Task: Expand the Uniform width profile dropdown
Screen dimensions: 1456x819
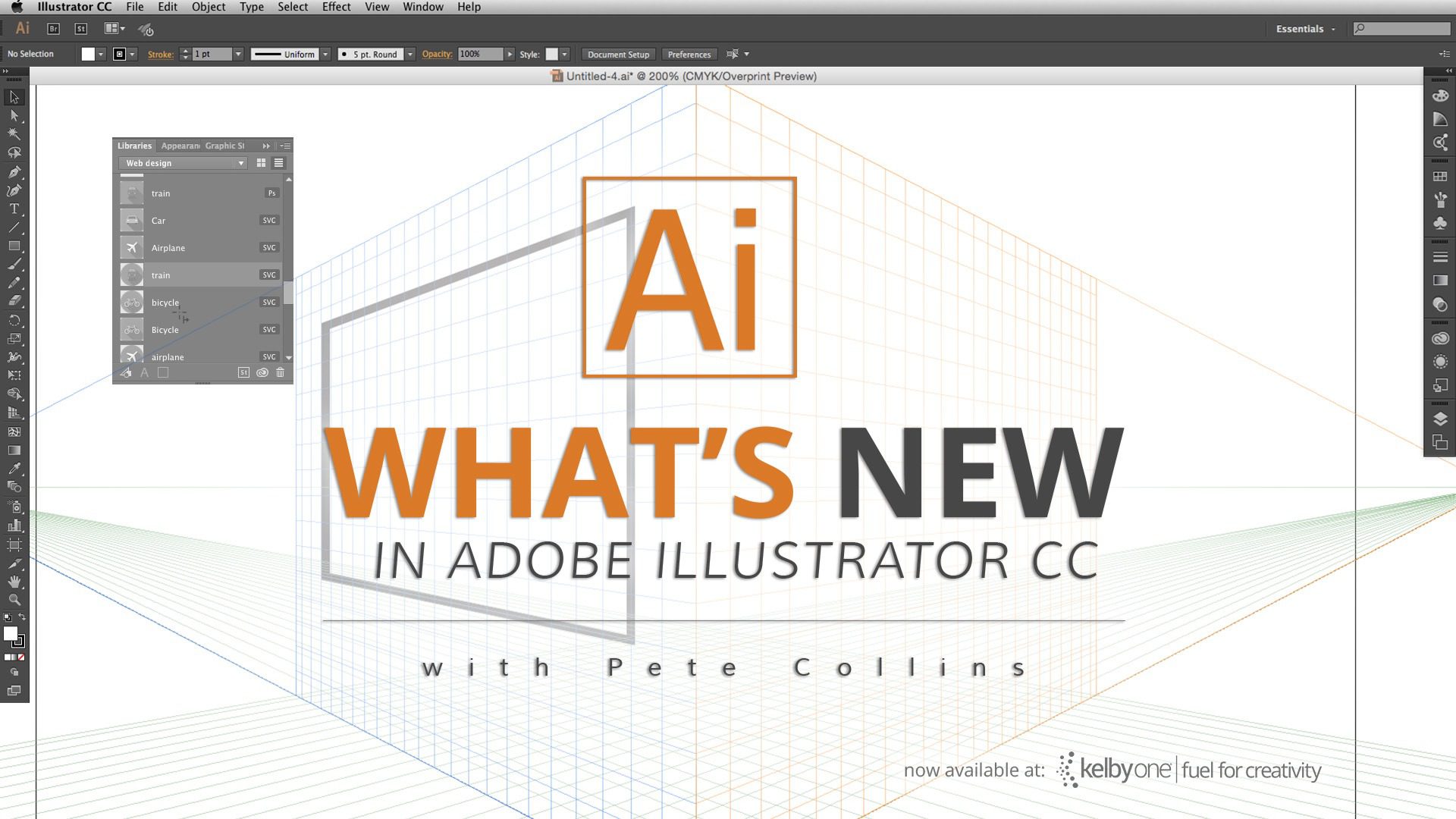Action: click(325, 54)
